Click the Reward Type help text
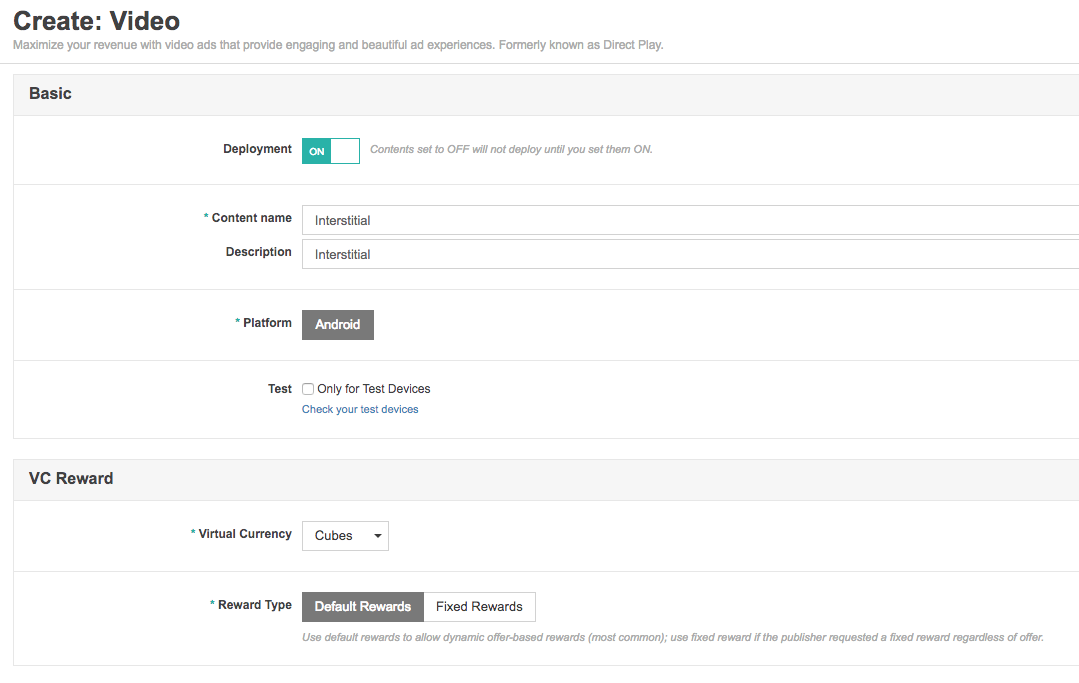Screen dimensions: 1079x683 (x=673, y=638)
